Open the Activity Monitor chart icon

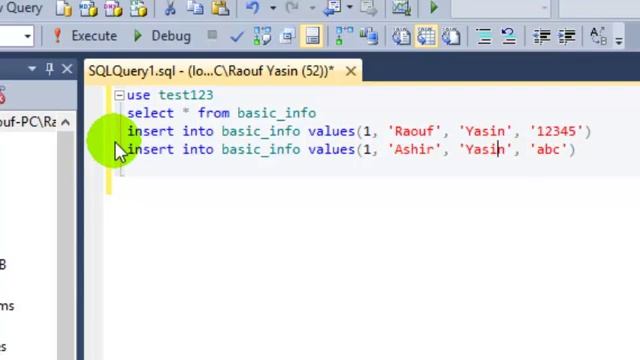401,8
